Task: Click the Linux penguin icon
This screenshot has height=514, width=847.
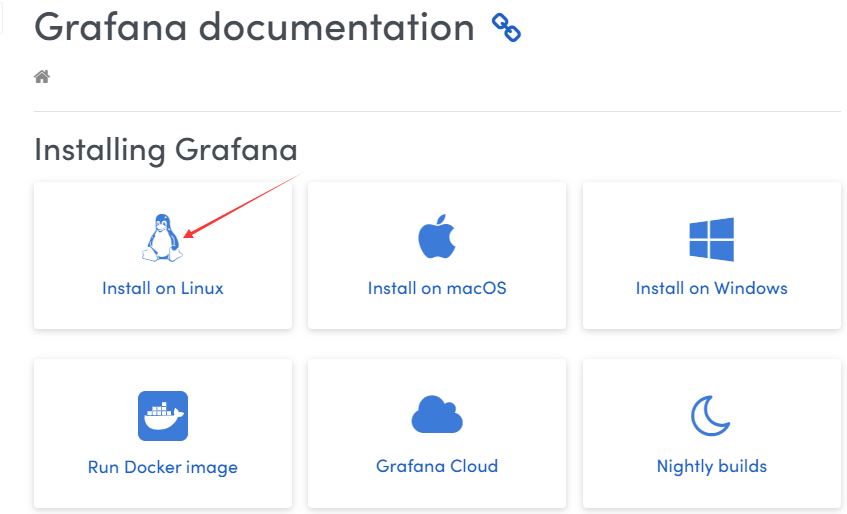Action: pyautogui.click(x=163, y=238)
